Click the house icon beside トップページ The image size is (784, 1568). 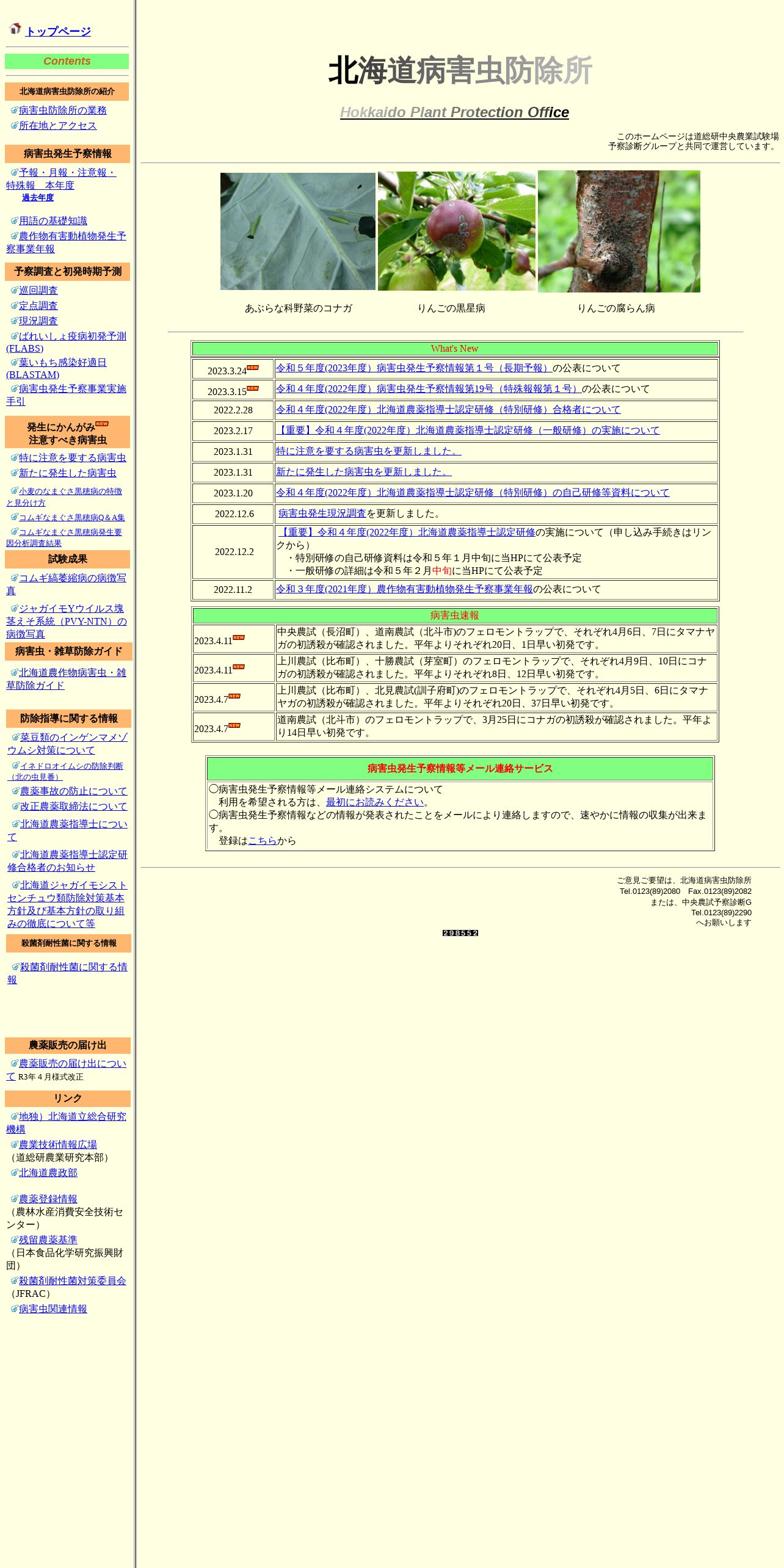[15, 28]
